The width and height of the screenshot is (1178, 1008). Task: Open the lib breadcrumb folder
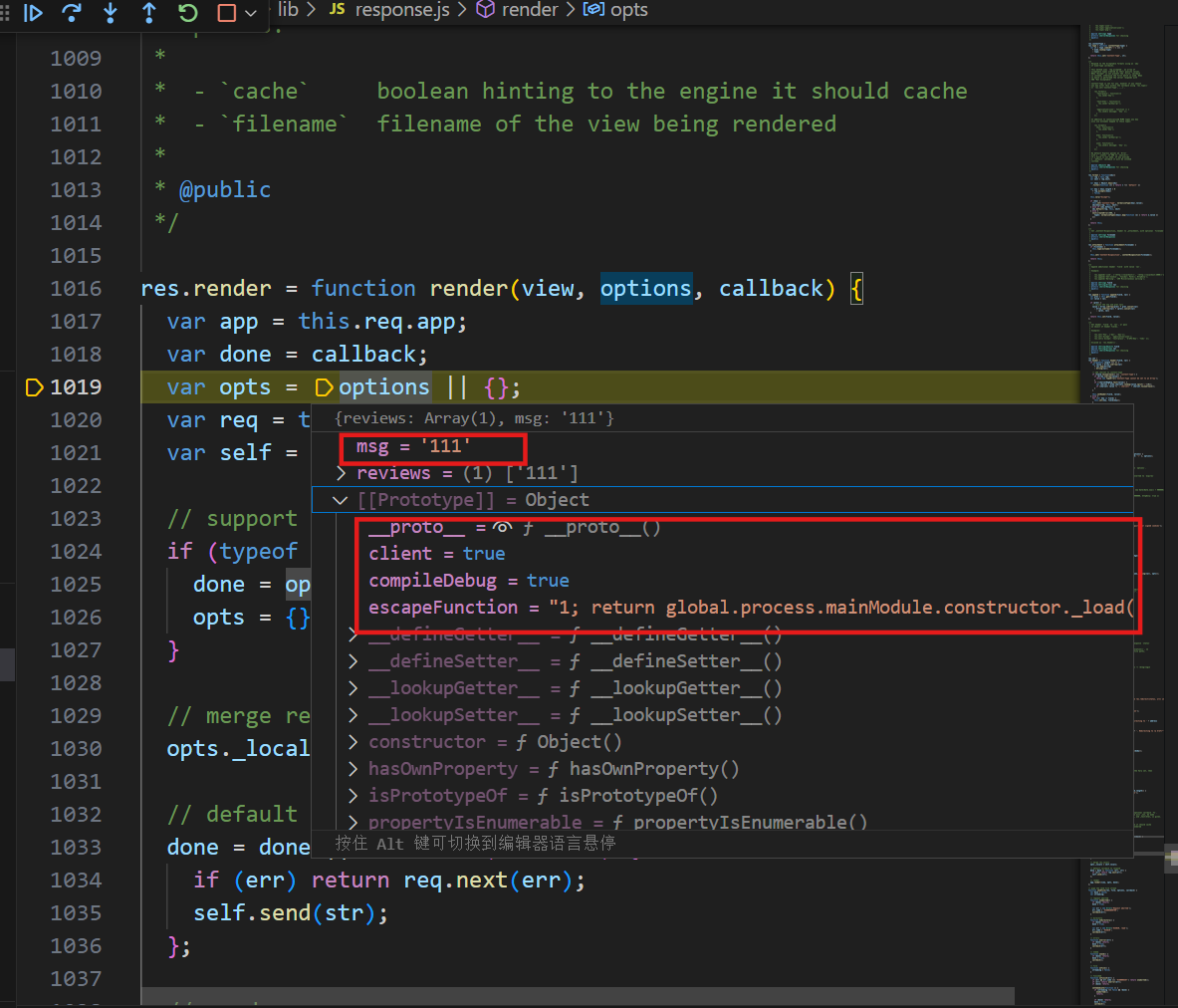tap(288, 10)
